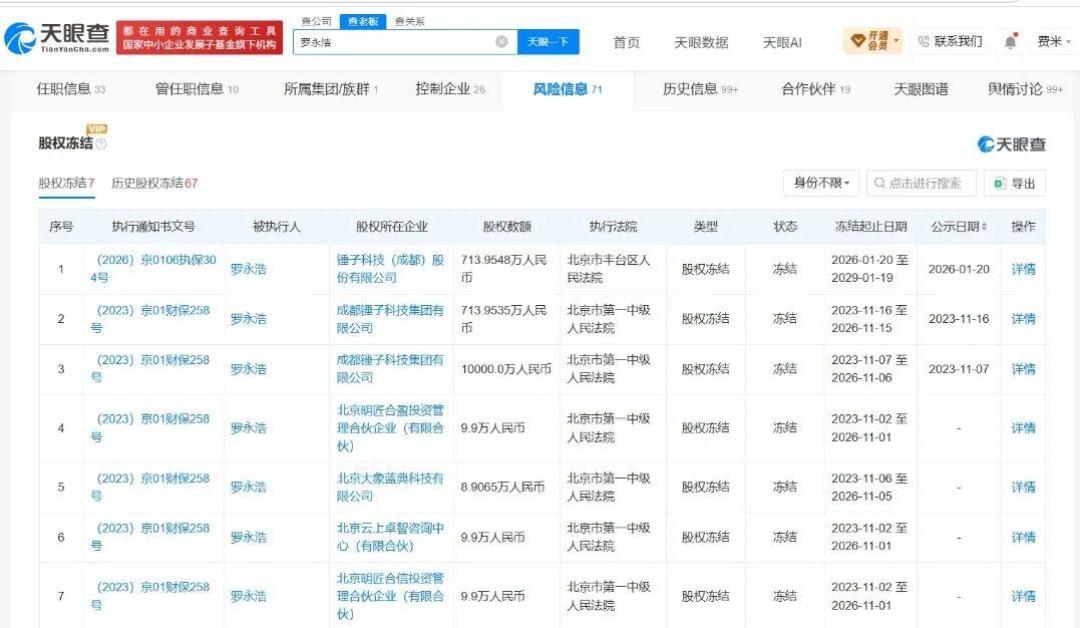Open 详情 for row 7
Screen dimensions: 1080x628
(x=1023, y=596)
